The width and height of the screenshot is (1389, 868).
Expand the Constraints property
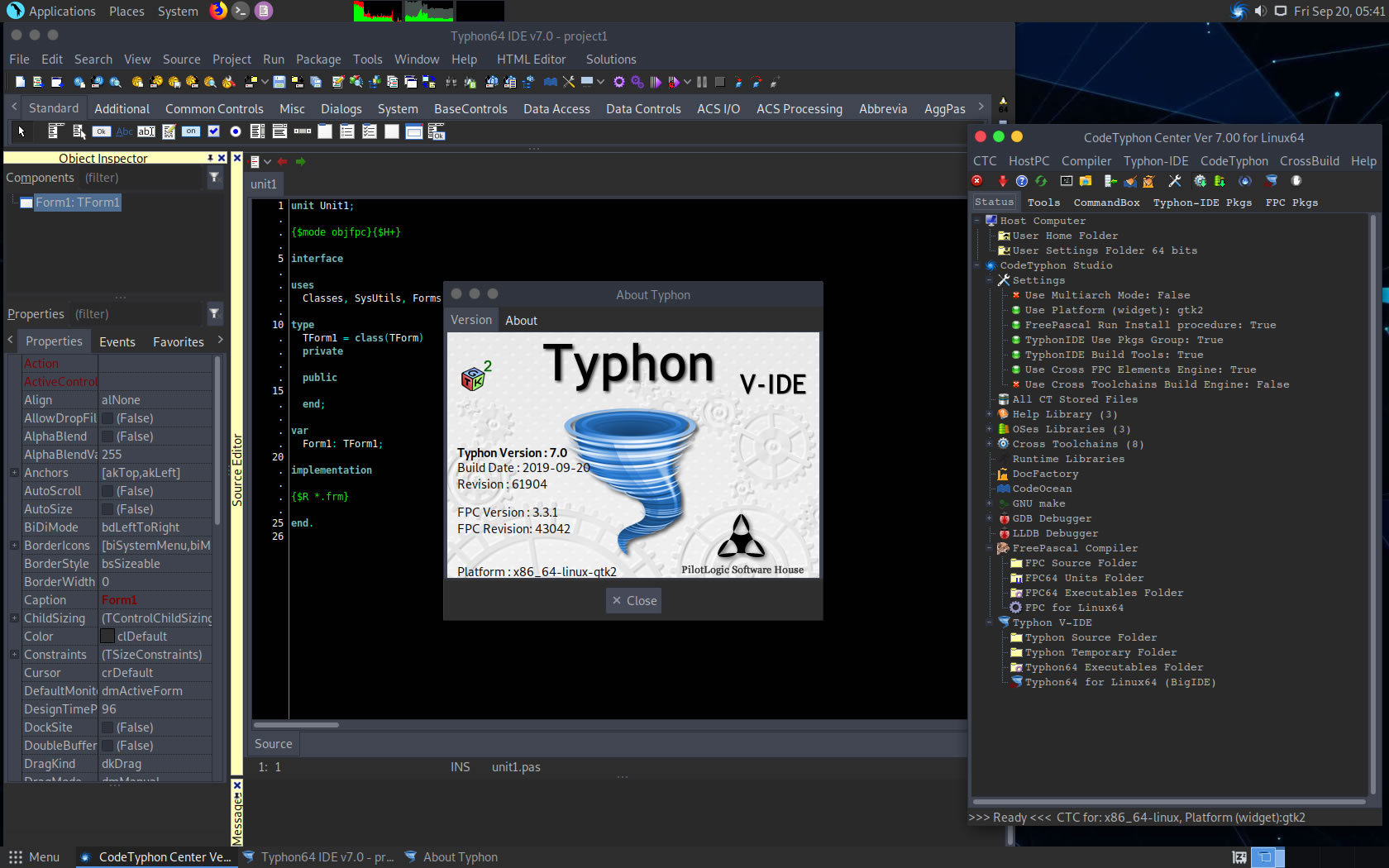14,655
